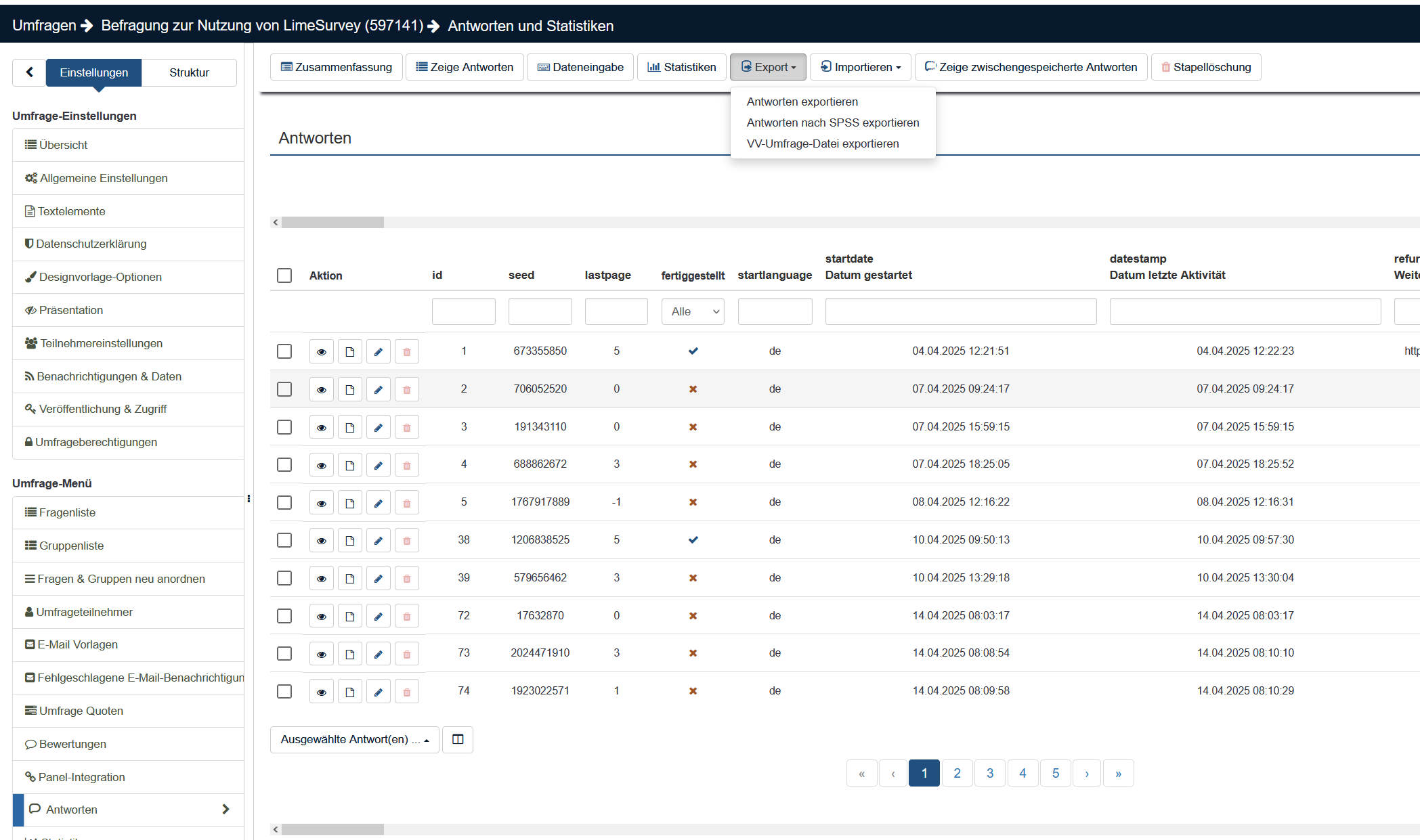Open the Ausgewählte Antwort(en) dropdown
1420x840 pixels.
(x=354, y=739)
